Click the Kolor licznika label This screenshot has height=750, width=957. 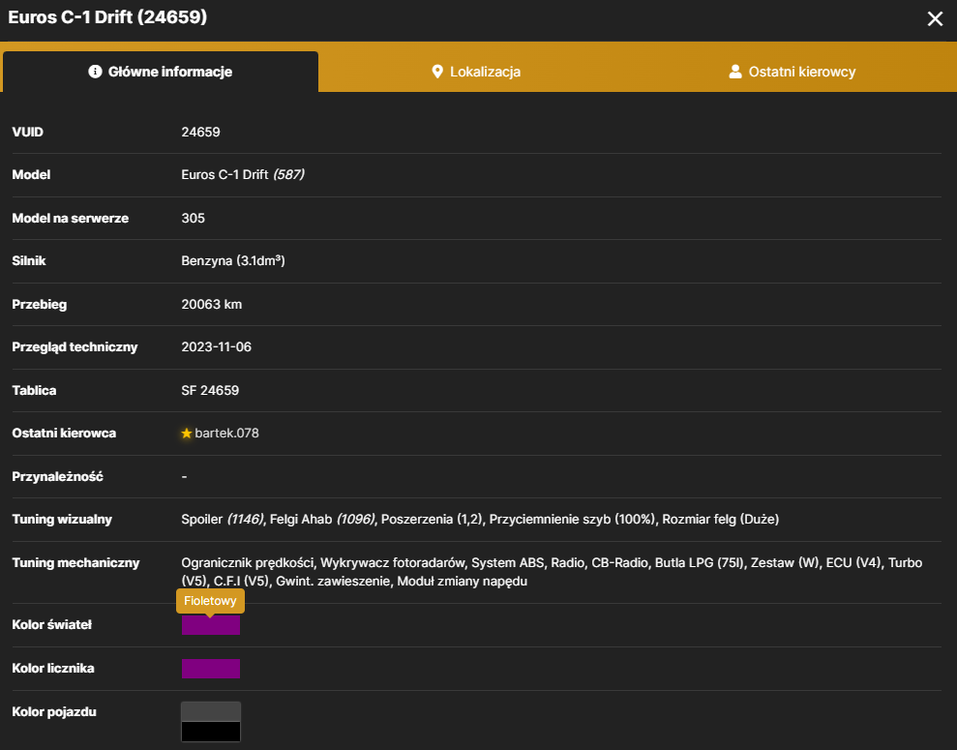[x=53, y=668]
